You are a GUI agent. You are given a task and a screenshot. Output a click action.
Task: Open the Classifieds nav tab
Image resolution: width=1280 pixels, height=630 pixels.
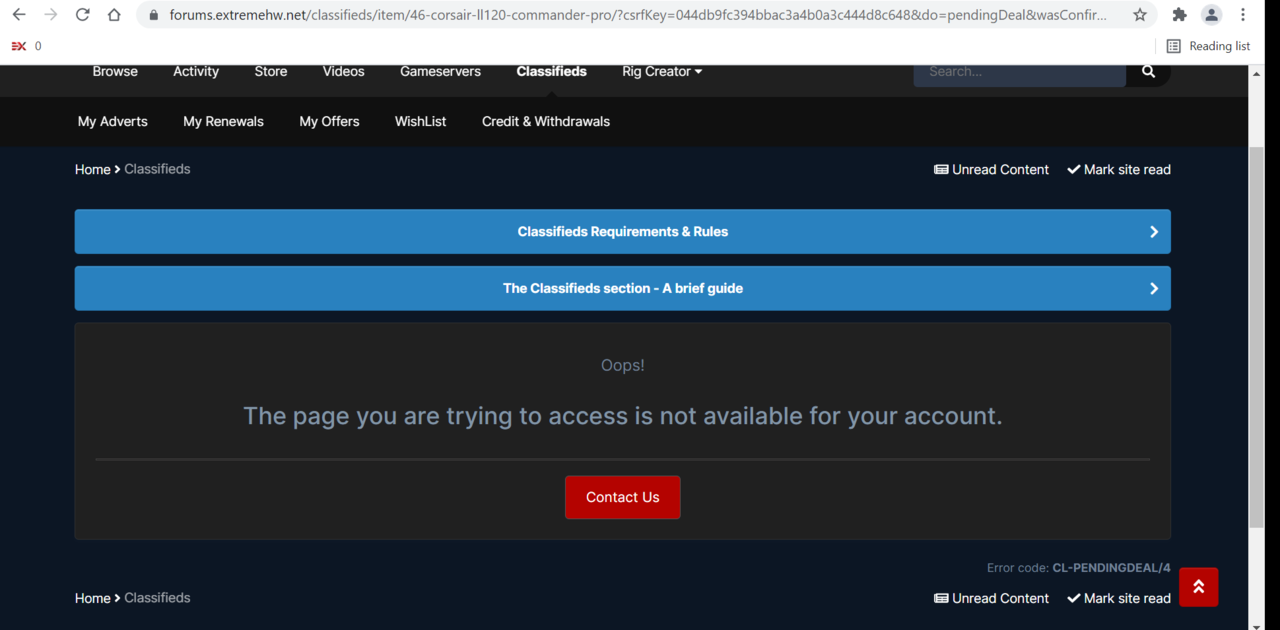coord(551,71)
